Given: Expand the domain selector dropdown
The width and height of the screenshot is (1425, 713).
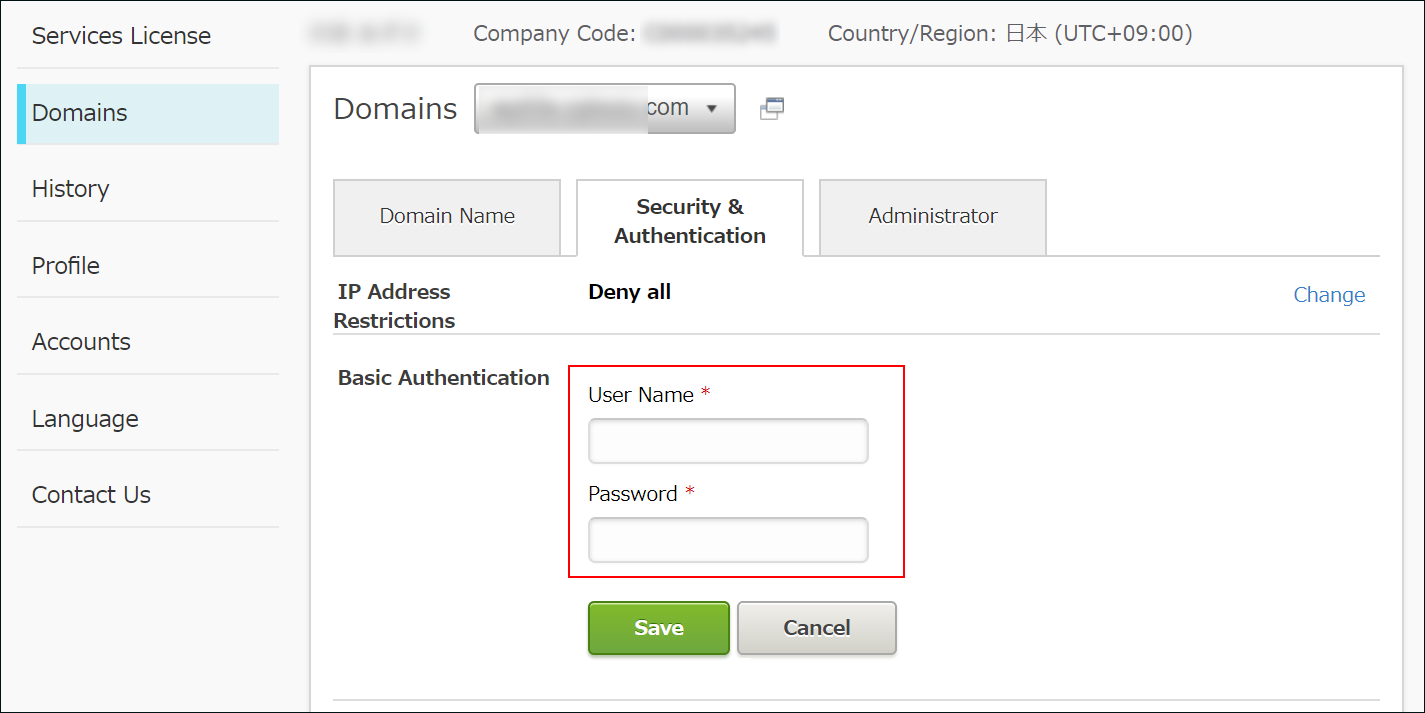Looking at the screenshot, I should point(604,109).
